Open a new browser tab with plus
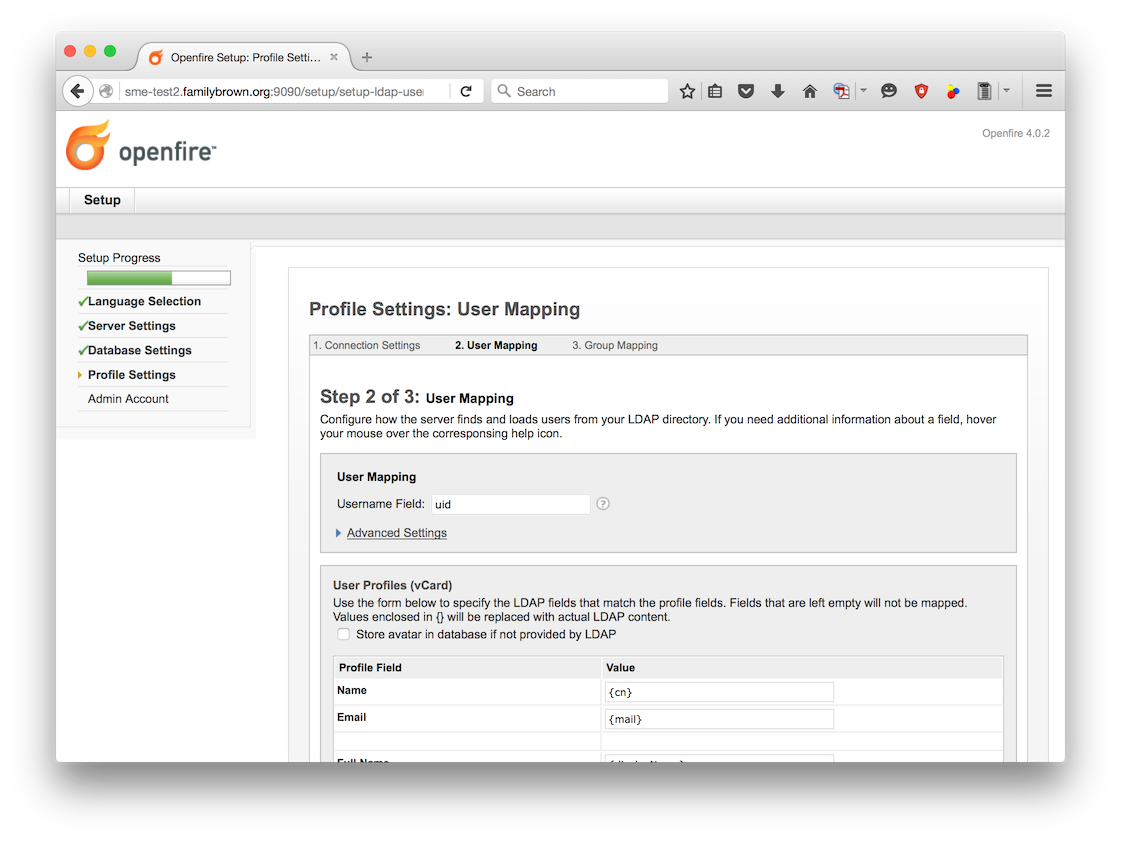 pos(367,57)
